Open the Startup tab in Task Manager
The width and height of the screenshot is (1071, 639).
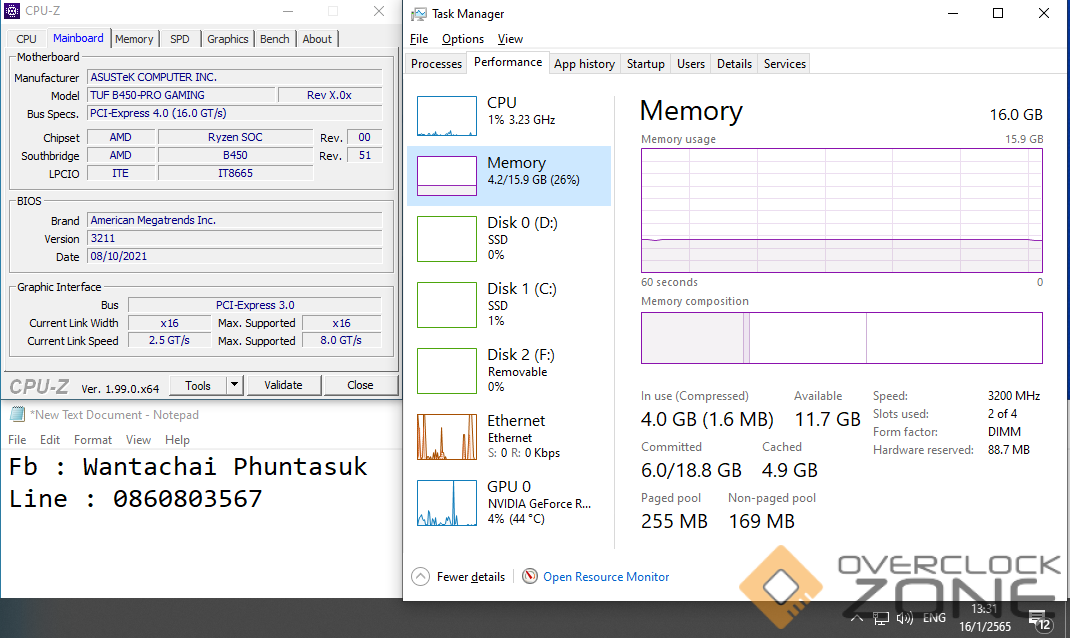tap(645, 64)
